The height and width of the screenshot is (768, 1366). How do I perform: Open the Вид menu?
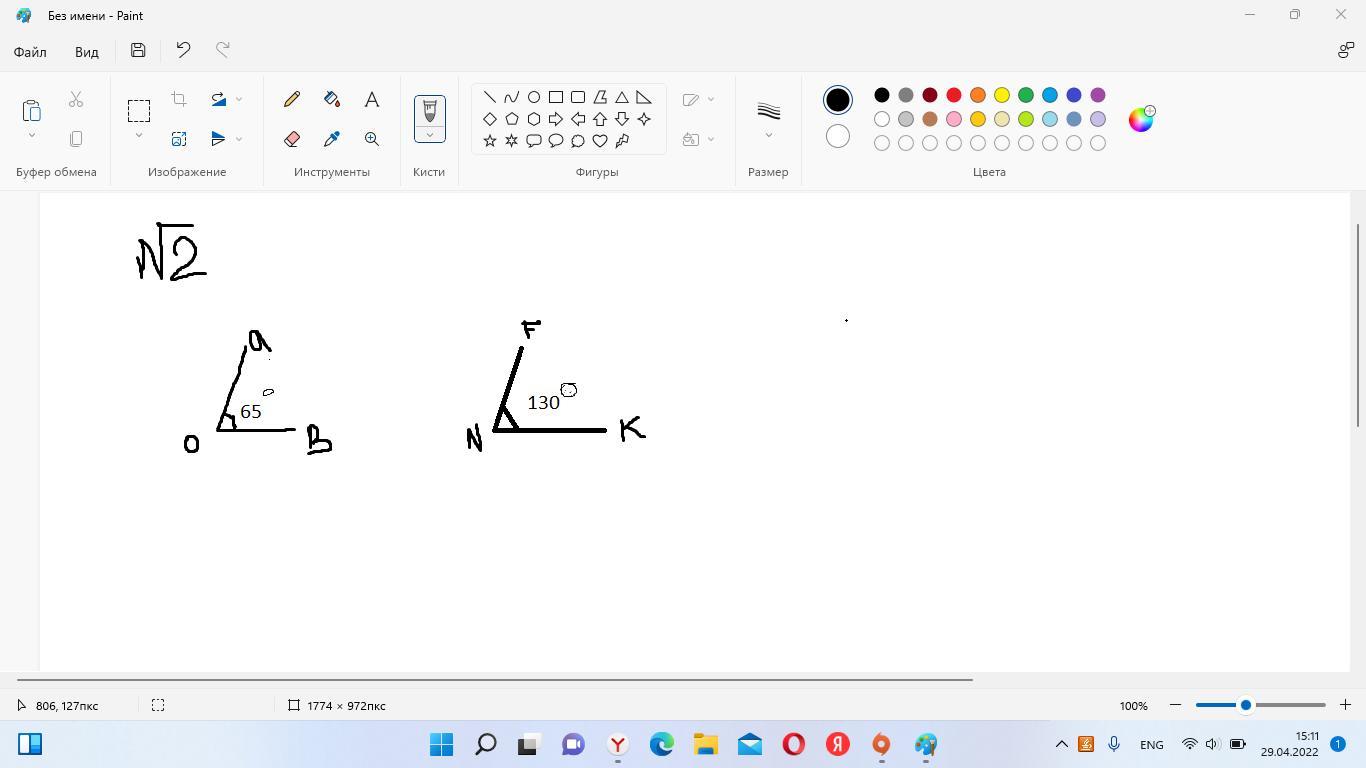pyautogui.click(x=87, y=51)
